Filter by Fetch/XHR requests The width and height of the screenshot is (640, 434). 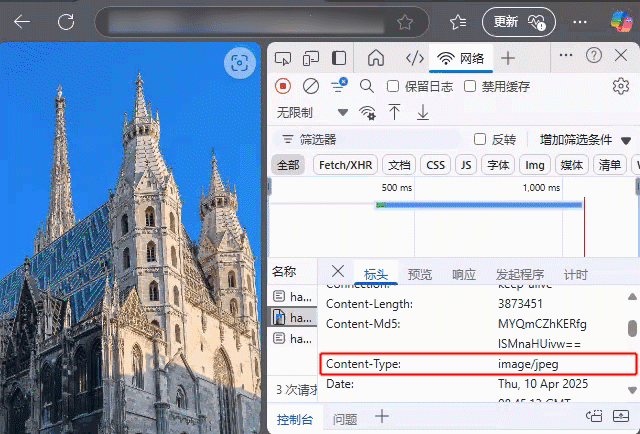tap(345, 165)
